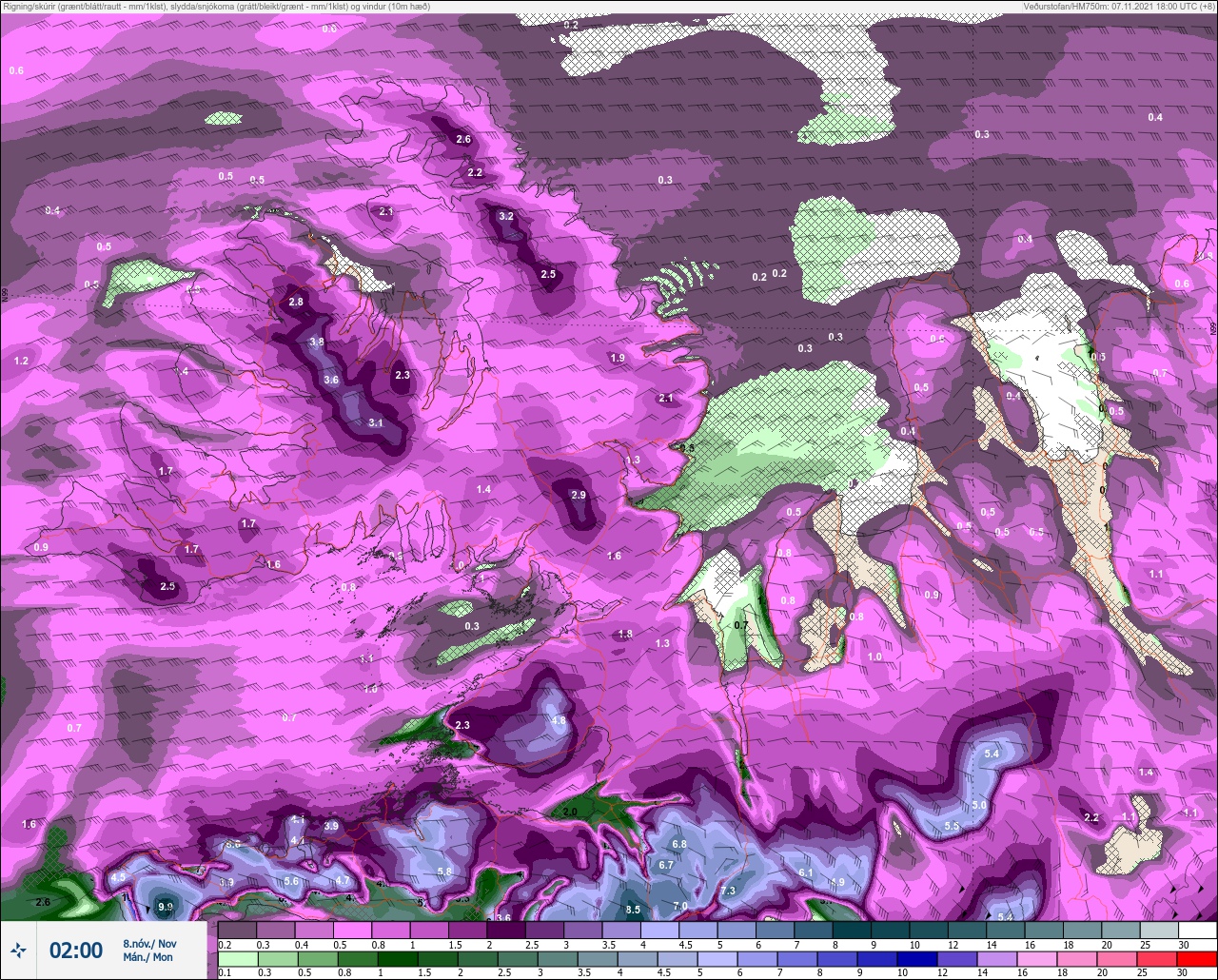1218x980 pixels.
Task: Click the 3.1 precipitation value on the map
Action: [x=375, y=422]
